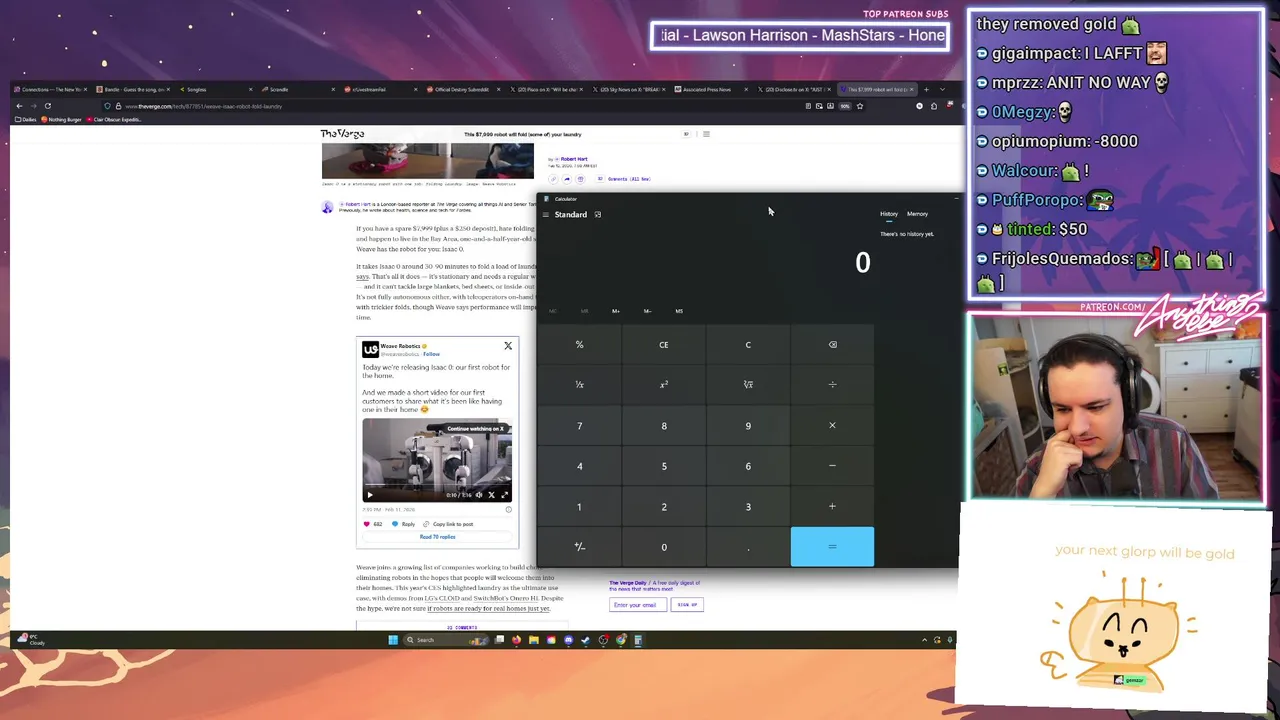1280x720 pixels.
Task: Click the blue equals key
Action: click(x=832, y=547)
